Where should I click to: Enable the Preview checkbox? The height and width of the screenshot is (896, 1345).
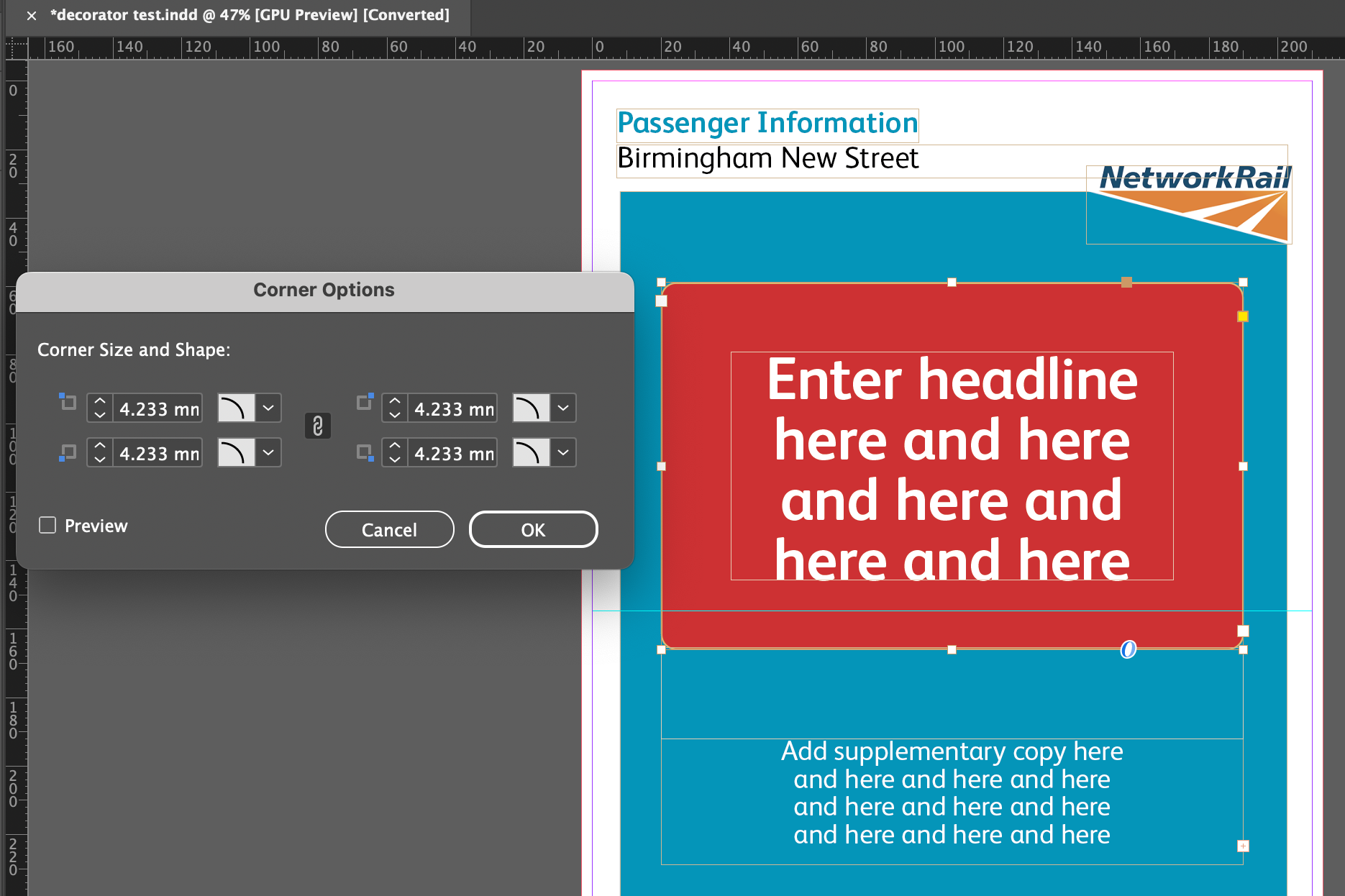tap(47, 525)
